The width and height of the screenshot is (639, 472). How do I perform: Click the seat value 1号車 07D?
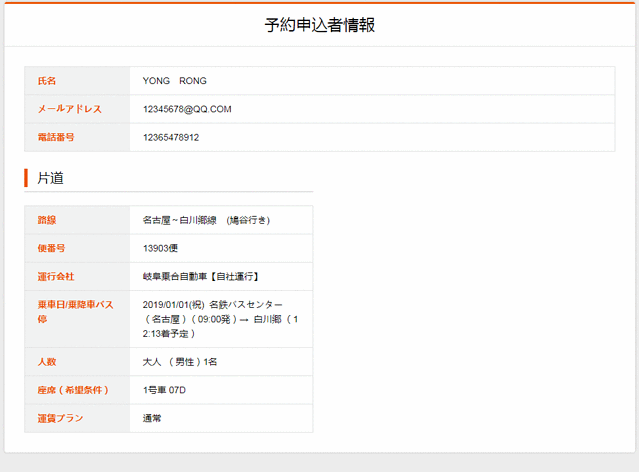165,390
